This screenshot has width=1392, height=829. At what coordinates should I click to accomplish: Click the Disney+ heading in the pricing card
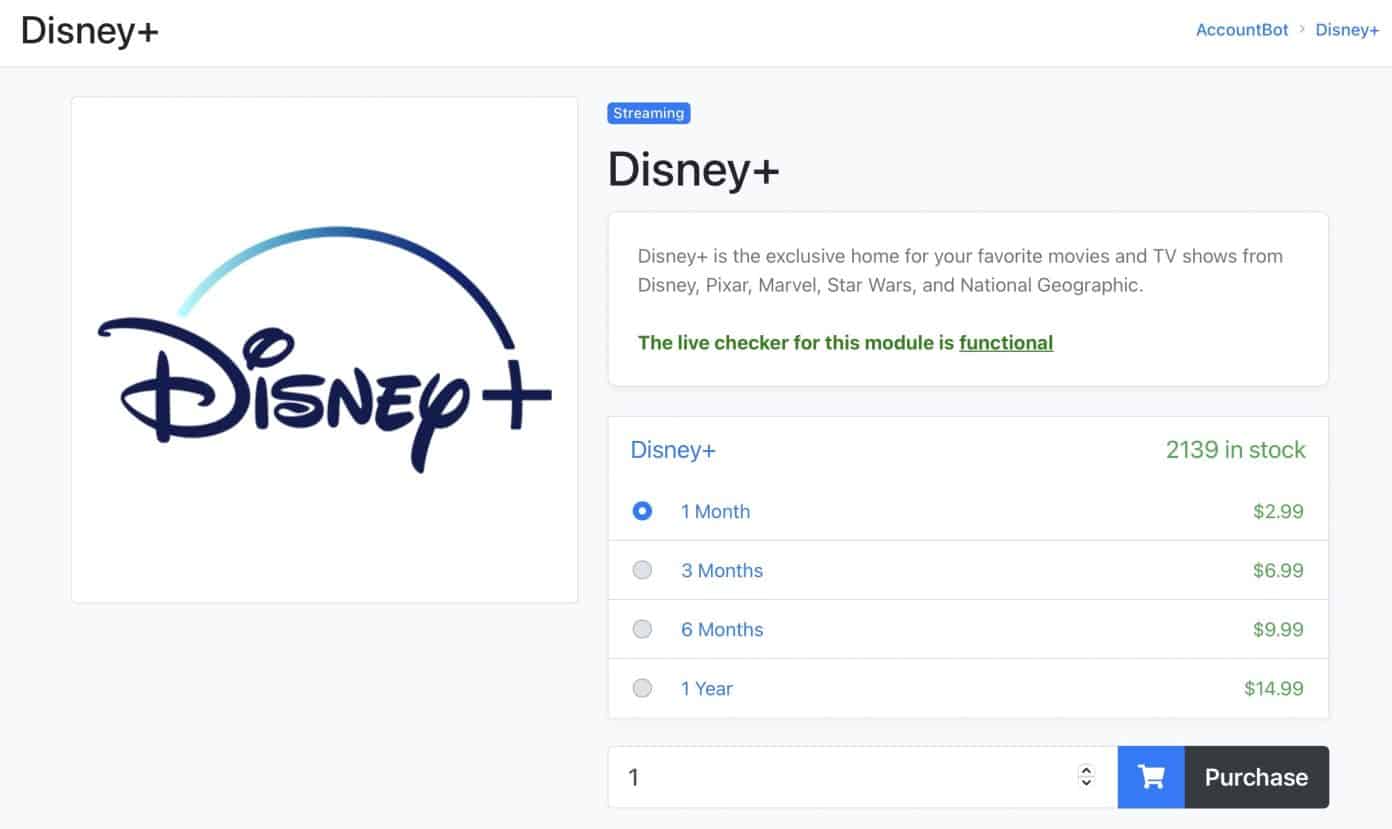pyautogui.click(x=672, y=450)
